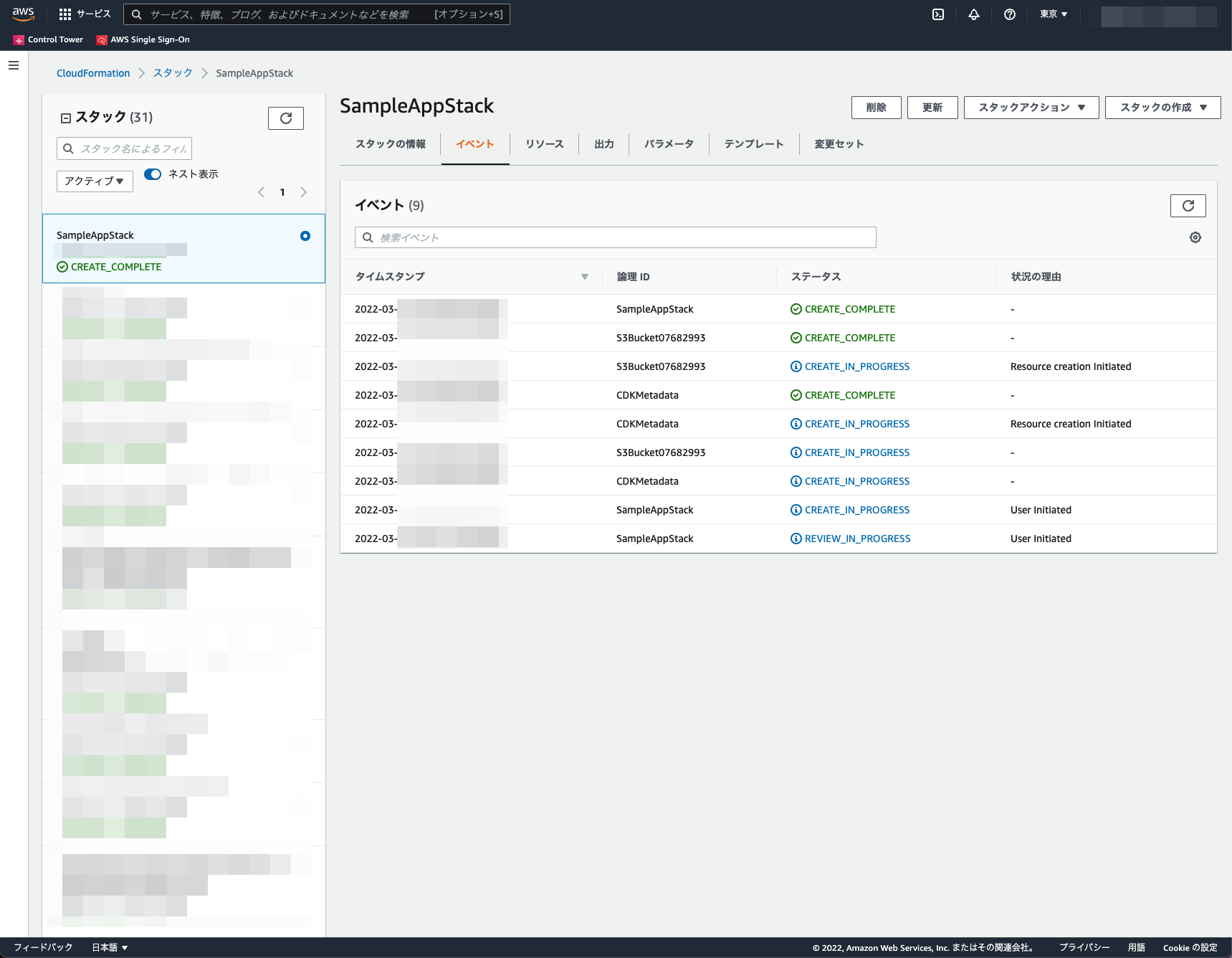The width and height of the screenshot is (1232, 958).
Task: Focus the events search field
Action: tap(615, 237)
